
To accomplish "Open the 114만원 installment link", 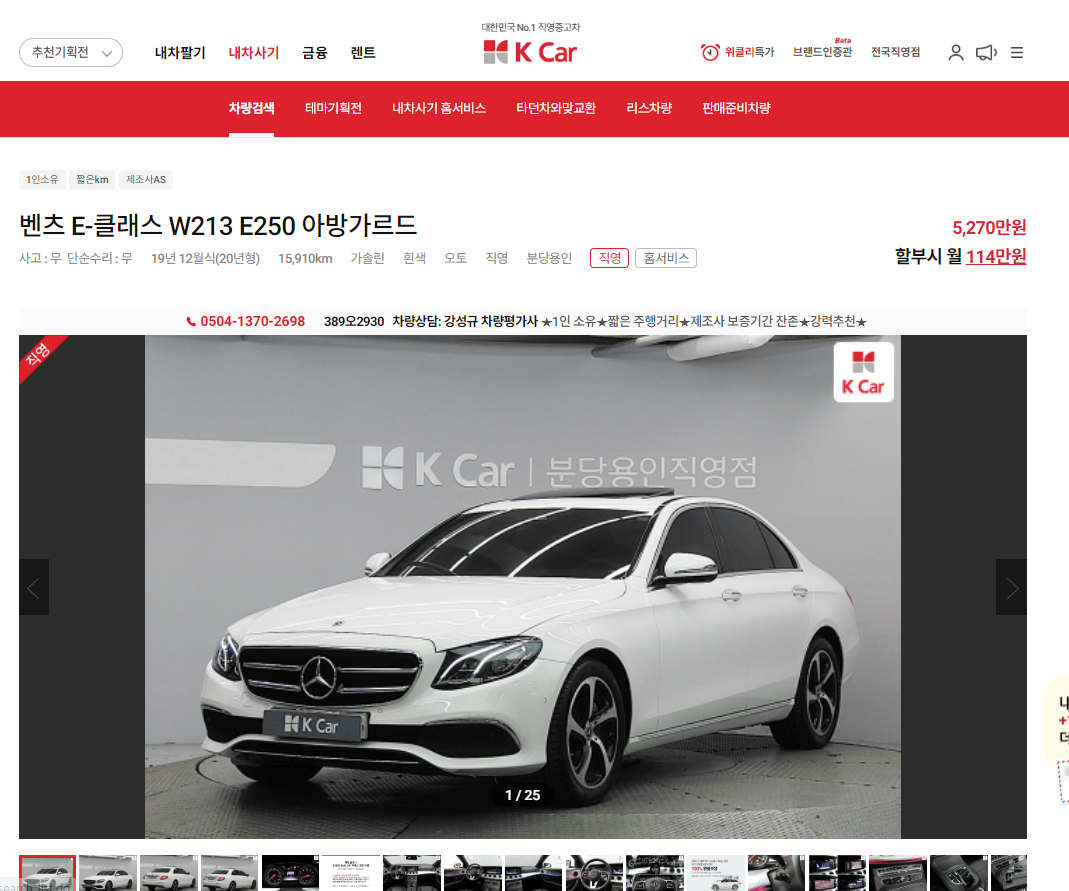I will [996, 256].
